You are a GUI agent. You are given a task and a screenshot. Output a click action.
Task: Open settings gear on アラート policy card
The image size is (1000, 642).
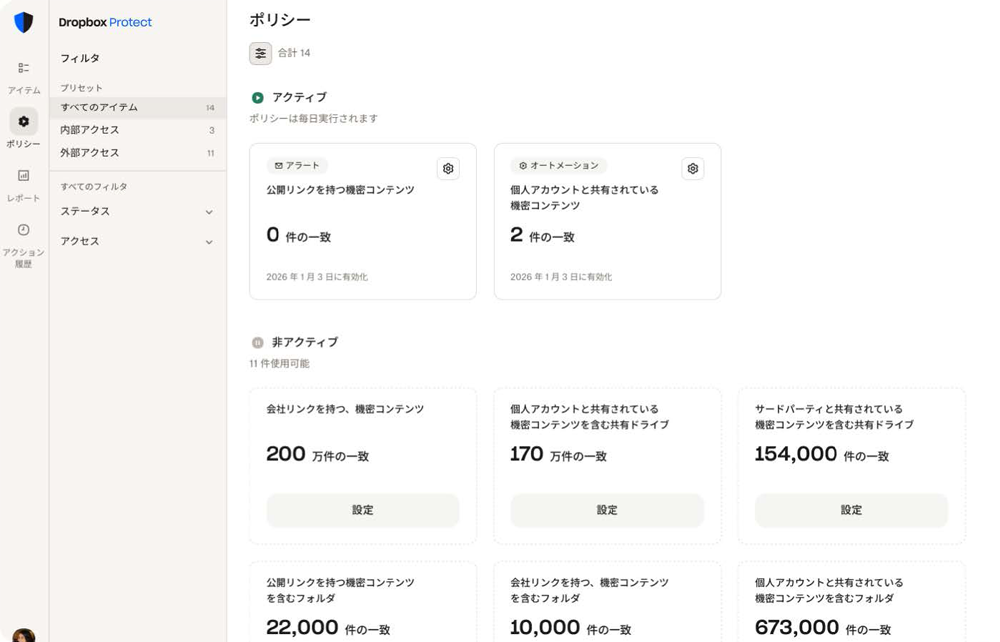coord(448,168)
